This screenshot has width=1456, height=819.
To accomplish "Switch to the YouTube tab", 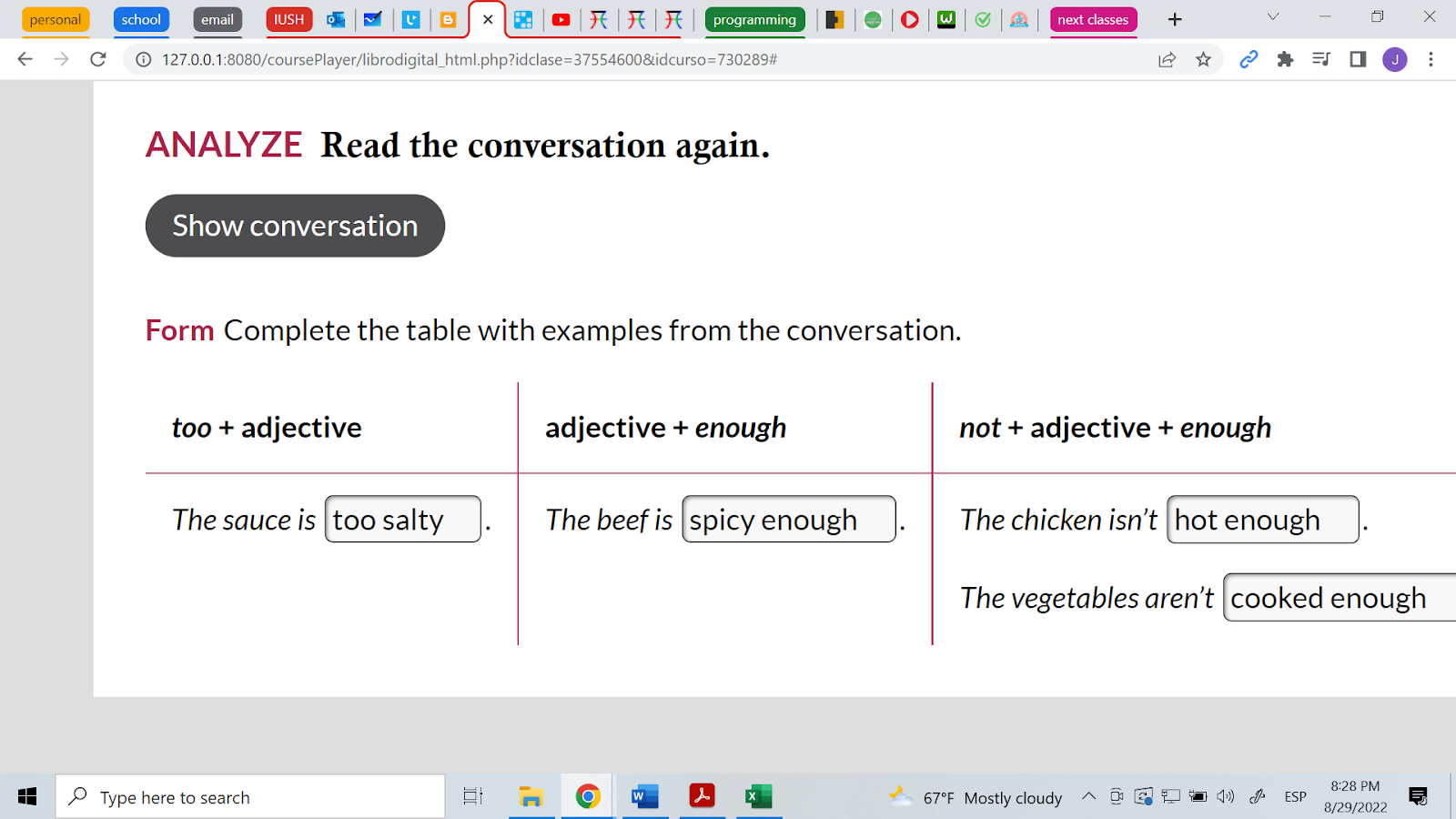I will tap(561, 20).
